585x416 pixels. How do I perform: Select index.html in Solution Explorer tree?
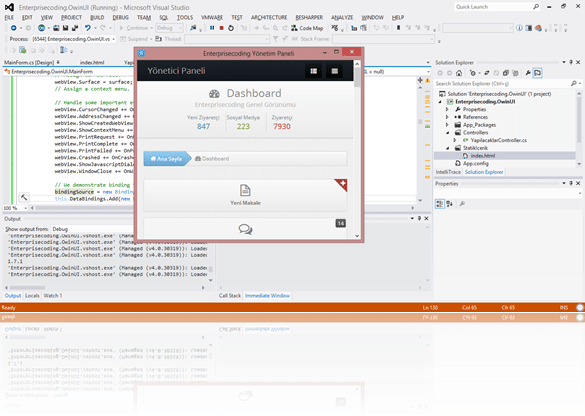482,156
